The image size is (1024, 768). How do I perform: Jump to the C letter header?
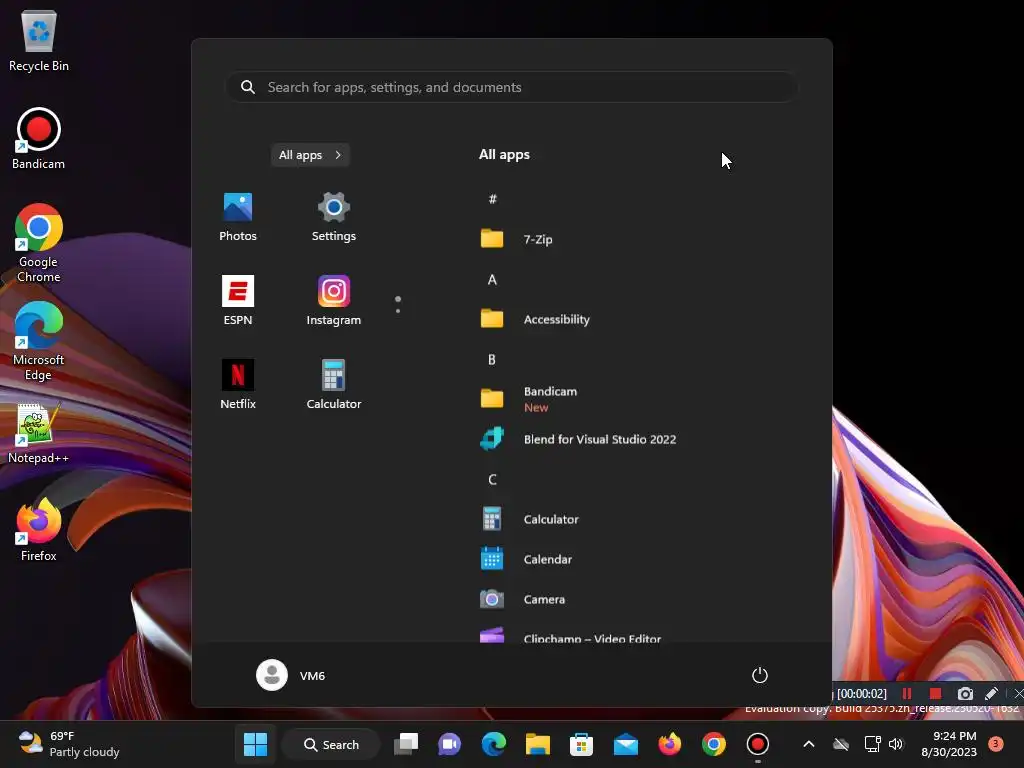tap(492, 479)
